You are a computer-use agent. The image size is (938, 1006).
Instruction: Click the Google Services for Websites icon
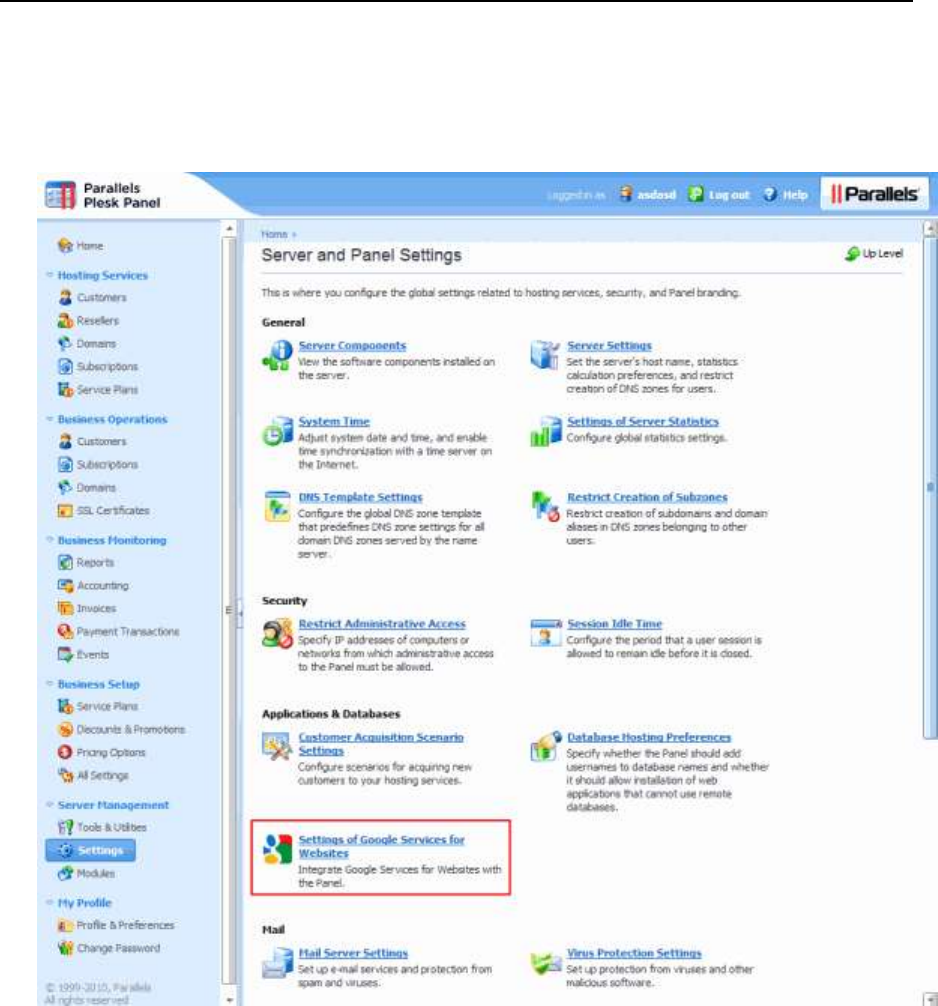point(277,849)
